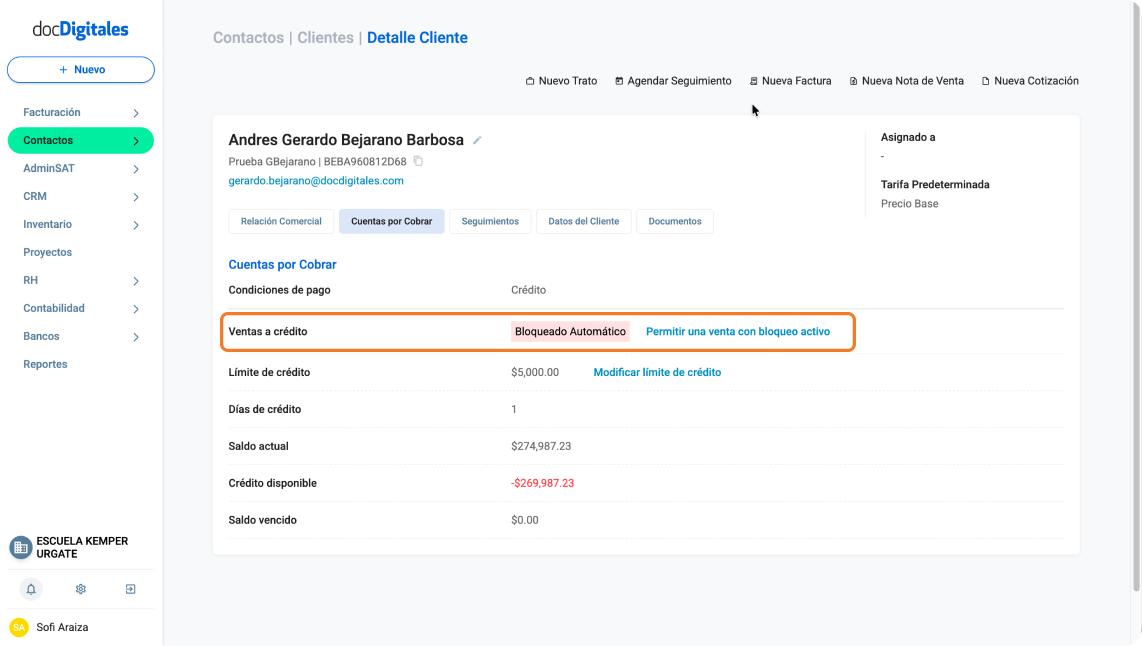1142x646 pixels.
Task: Open notifications bell icon
Action: pos(31,589)
